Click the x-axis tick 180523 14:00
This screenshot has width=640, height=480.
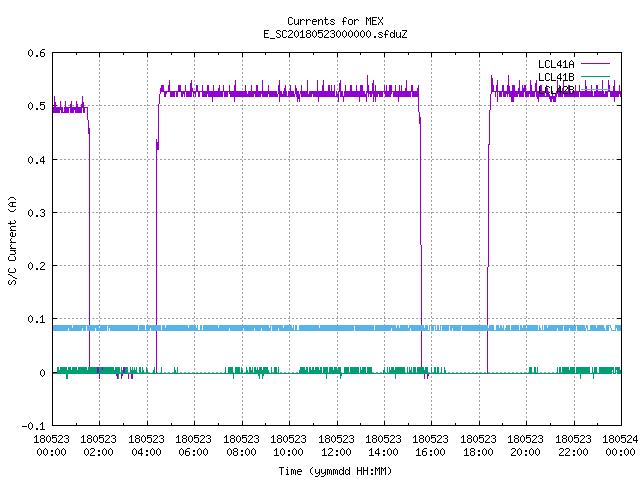tap(383, 446)
